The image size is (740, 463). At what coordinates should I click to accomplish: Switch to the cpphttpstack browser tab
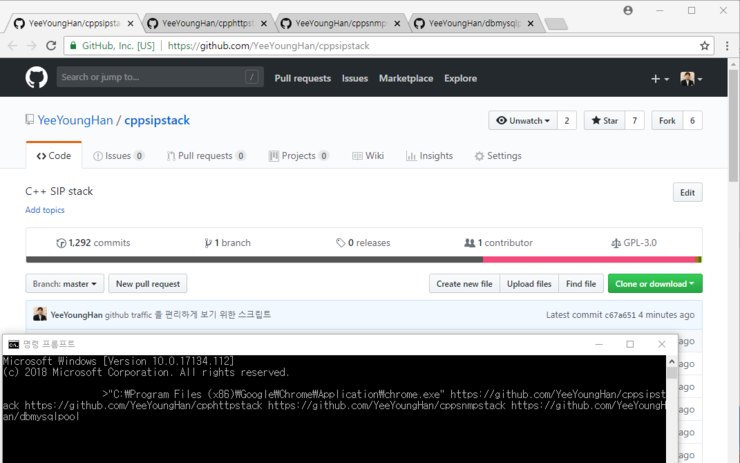click(204, 23)
